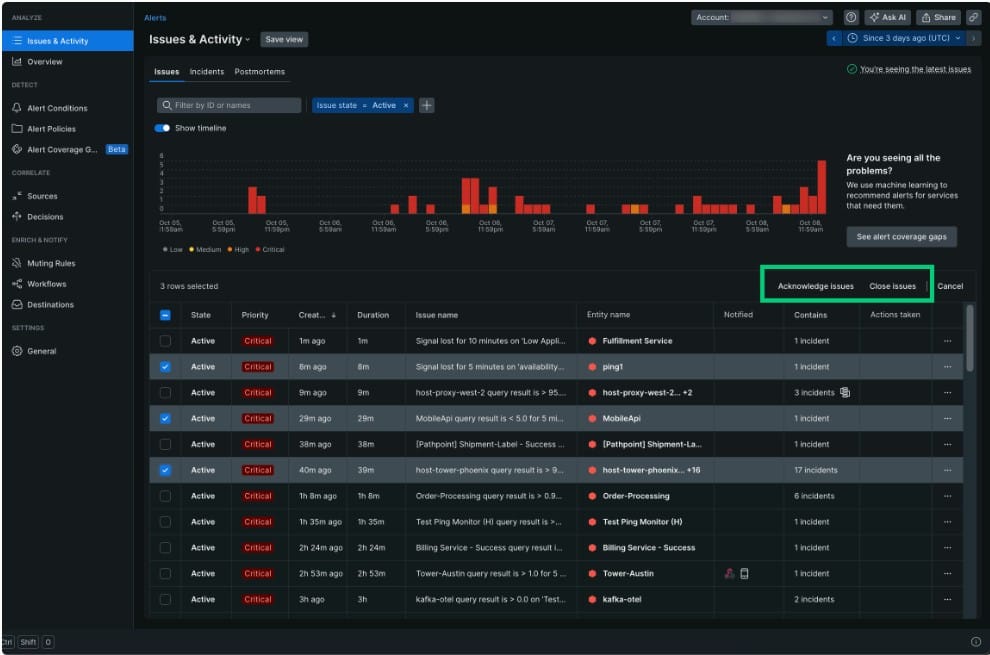Click the mobile notification icon on Tower-Austin row

pos(746,573)
